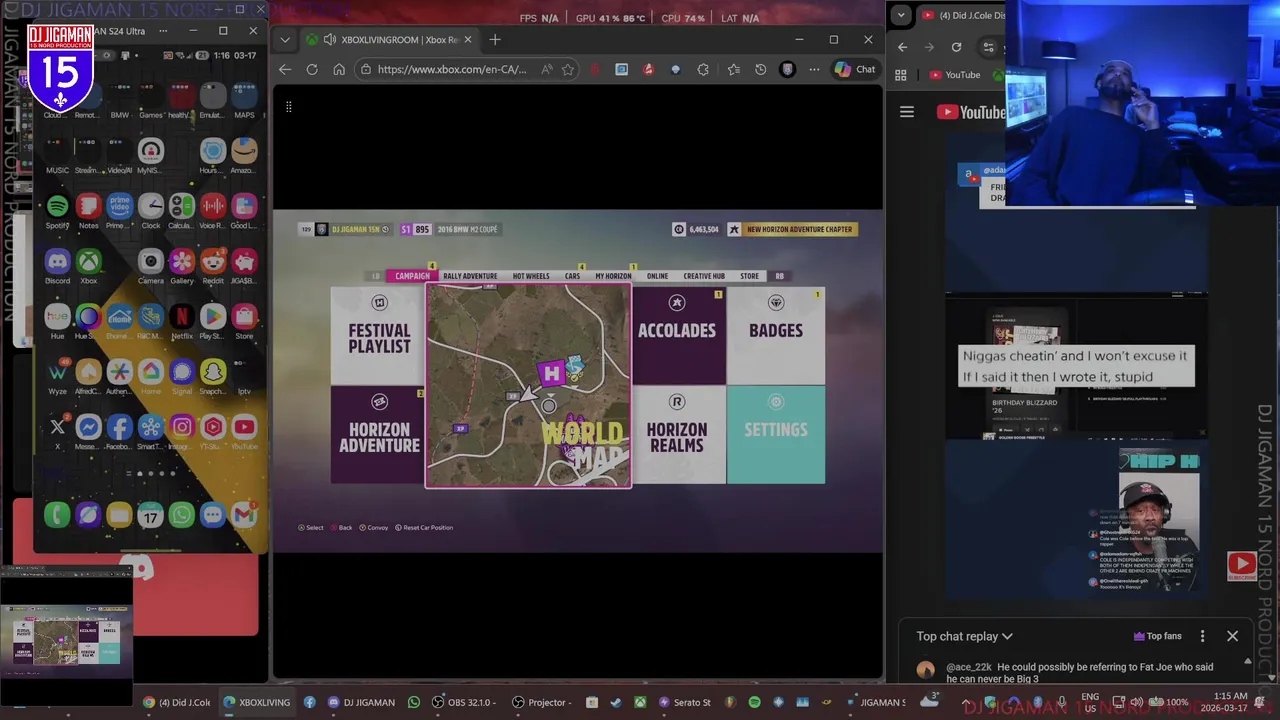Viewport: 1280px width, 720px height.
Task: Open browser history icon
Action: [760, 69]
